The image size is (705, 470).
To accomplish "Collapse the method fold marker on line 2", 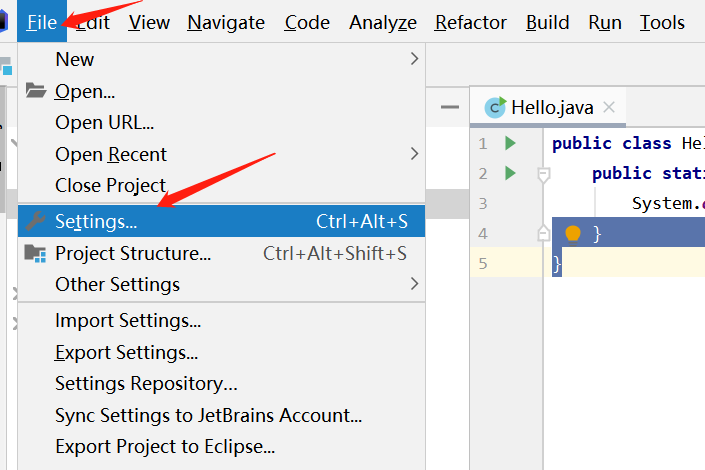I will (x=544, y=174).
